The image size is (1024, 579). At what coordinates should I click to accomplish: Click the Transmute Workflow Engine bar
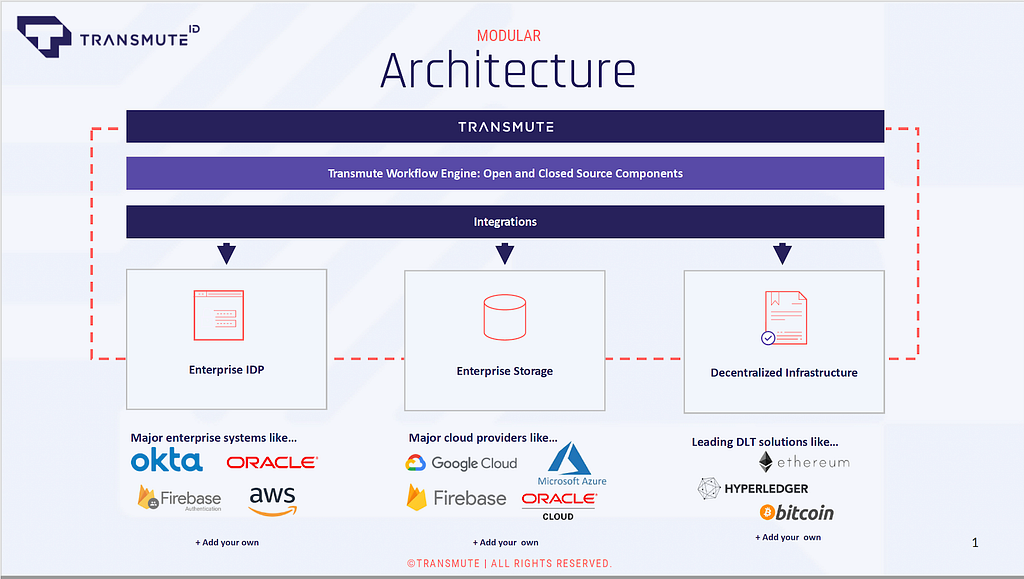click(505, 173)
